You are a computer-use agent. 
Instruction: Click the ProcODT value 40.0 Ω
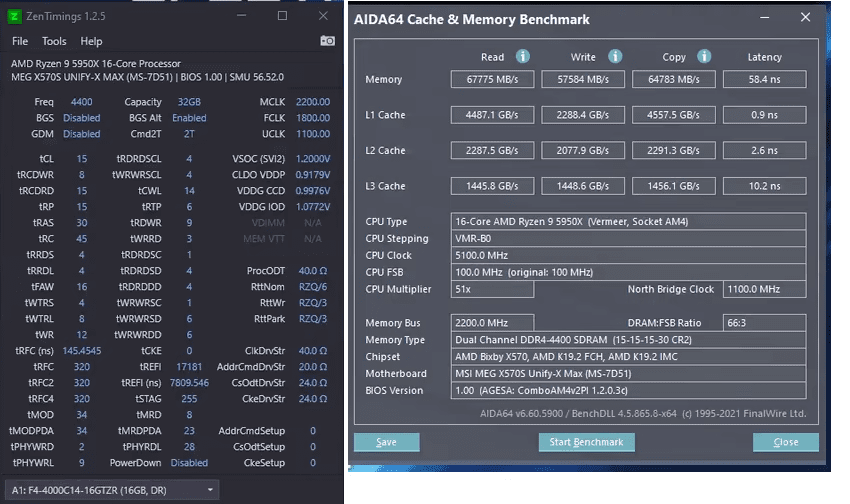(313, 270)
